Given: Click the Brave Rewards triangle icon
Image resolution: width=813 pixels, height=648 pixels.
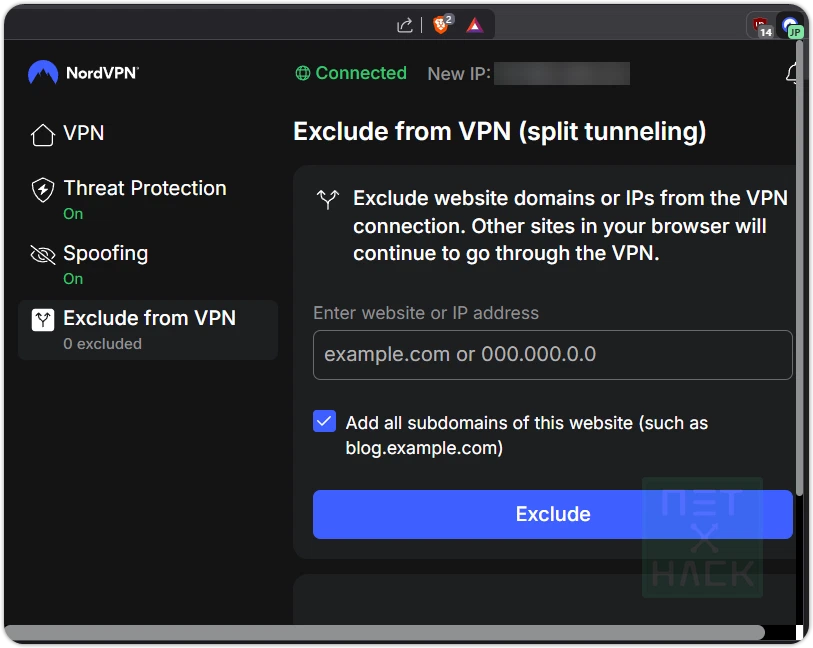Looking at the screenshot, I should coord(474,25).
